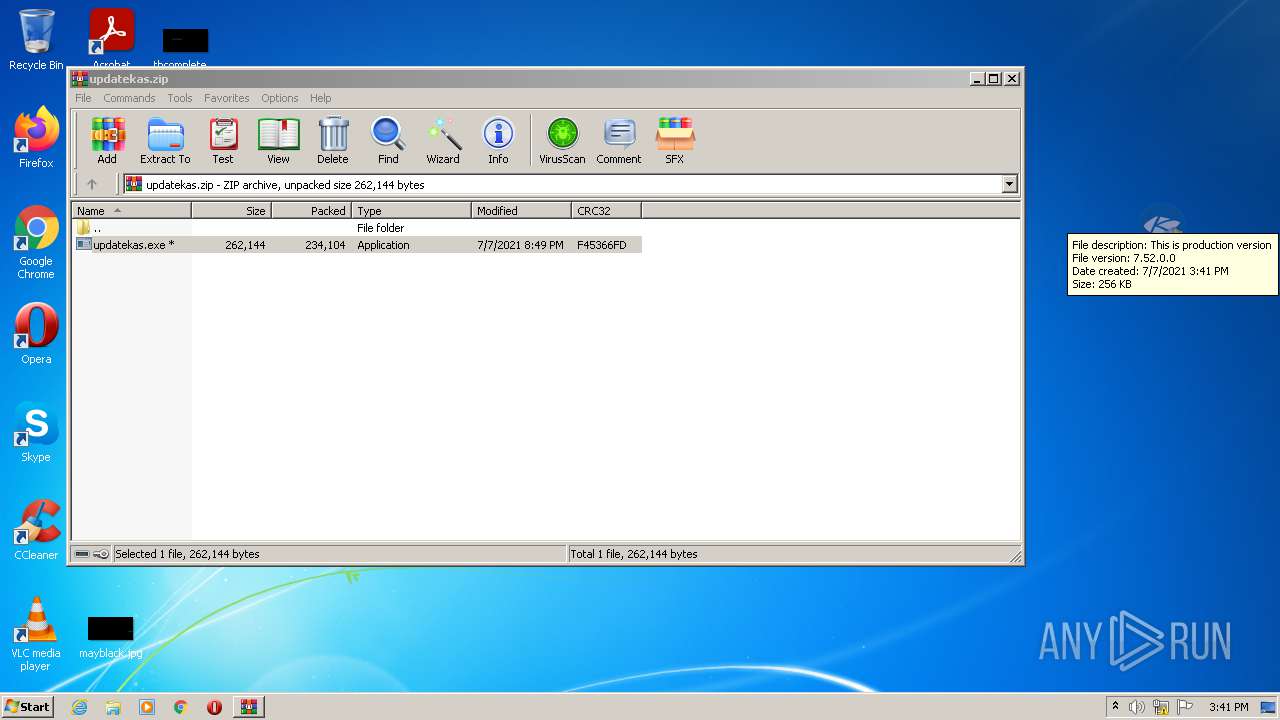The height and width of the screenshot is (720, 1280).
Task: Click CRC32 value F45366FD
Action: click(601, 245)
